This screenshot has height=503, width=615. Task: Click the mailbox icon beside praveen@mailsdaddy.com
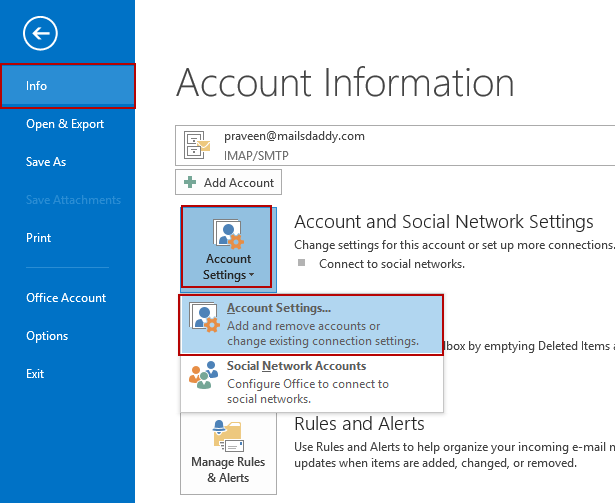197,145
